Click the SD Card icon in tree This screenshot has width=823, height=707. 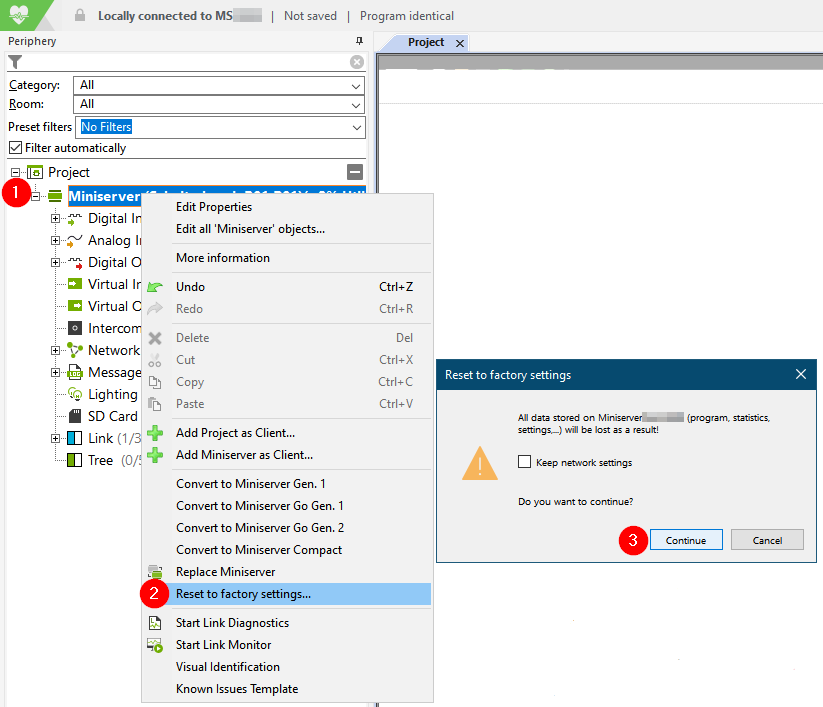[74, 416]
